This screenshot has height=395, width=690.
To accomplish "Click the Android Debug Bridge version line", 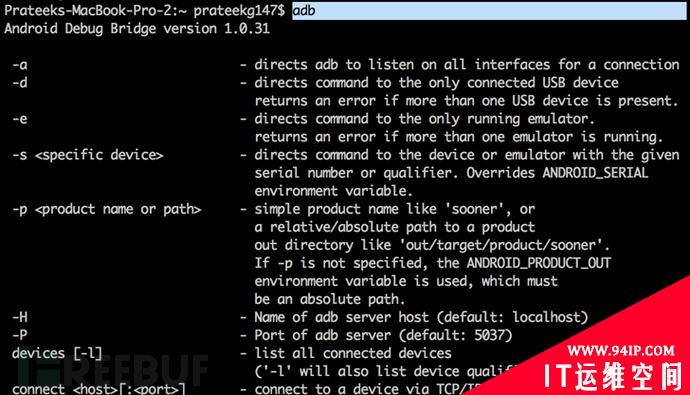I will point(137,29).
